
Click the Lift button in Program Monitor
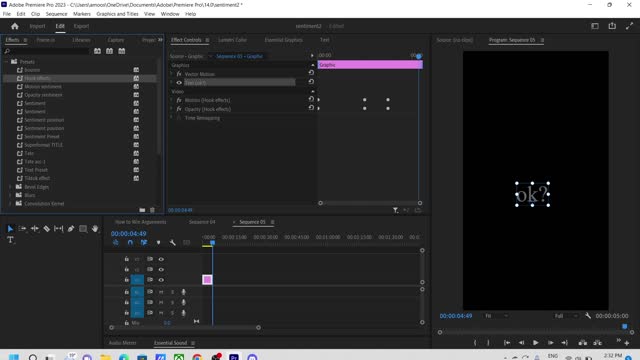[582, 343]
